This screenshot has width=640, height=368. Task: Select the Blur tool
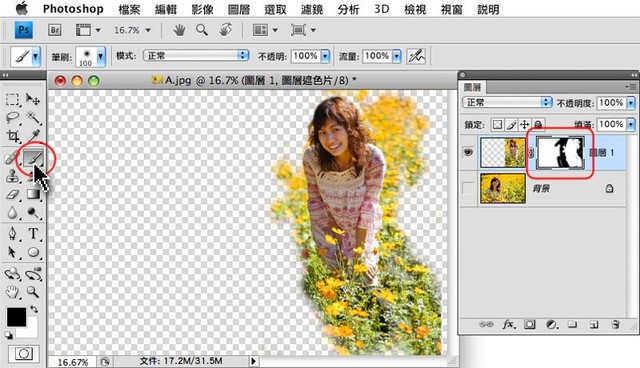point(12,213)
